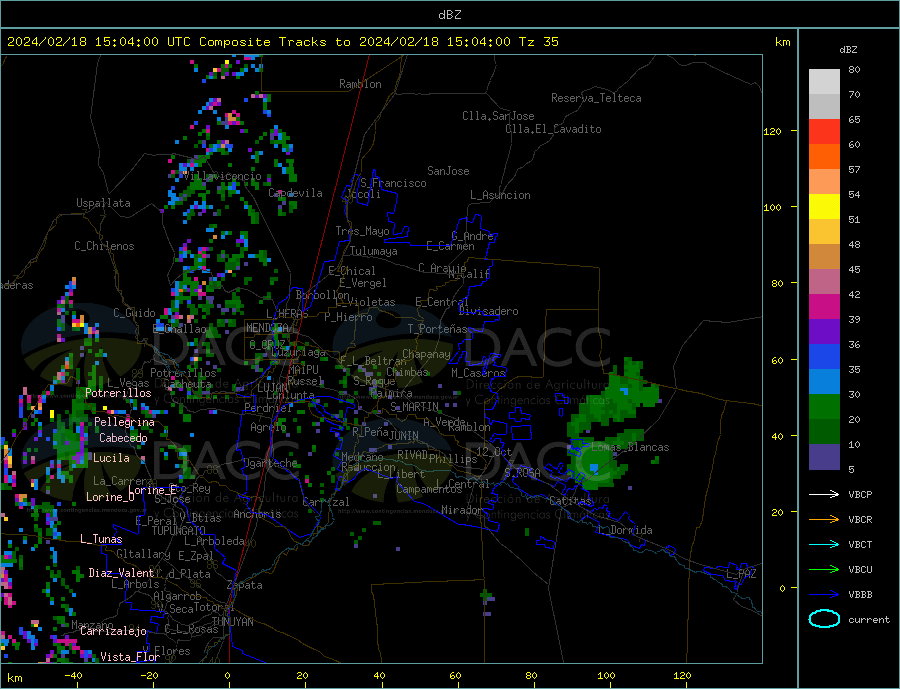Viewport: 900px width, 689px height.
Task: Click the L_PAZ label at right edge
Action: pos(742,574)
